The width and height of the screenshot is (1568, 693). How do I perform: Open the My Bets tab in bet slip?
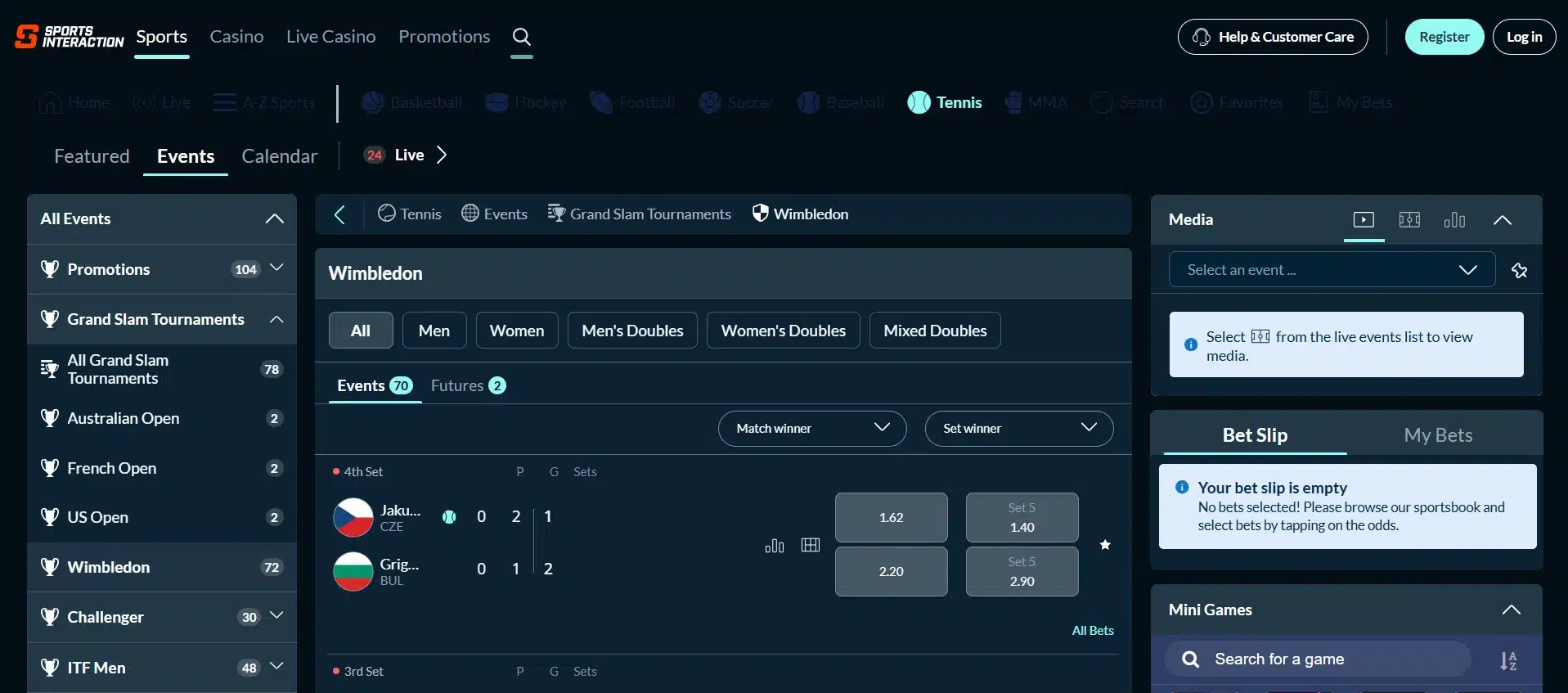click(1438, 435)
